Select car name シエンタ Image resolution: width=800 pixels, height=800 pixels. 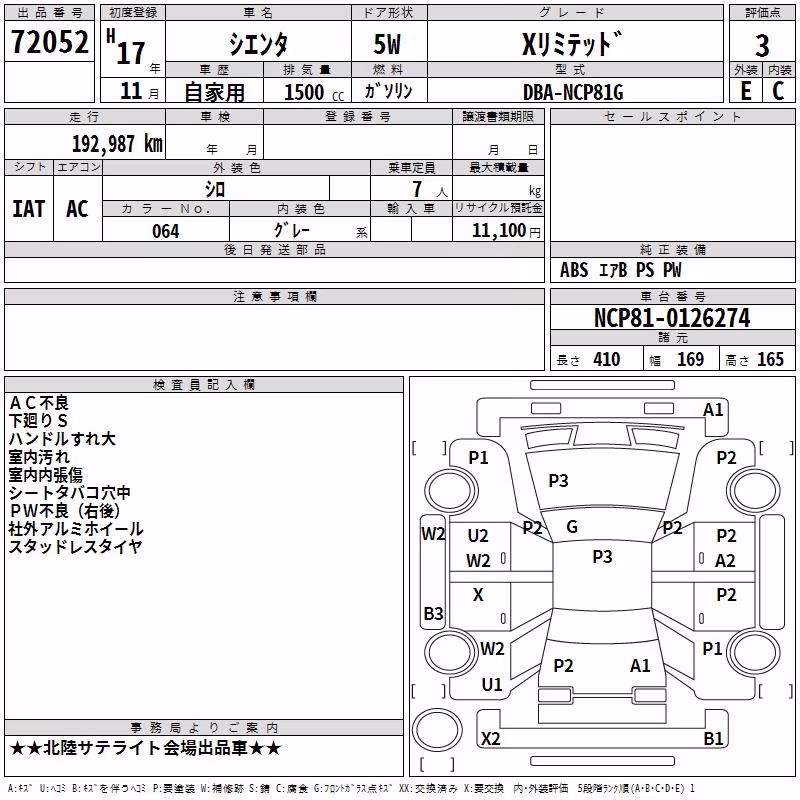(x=258, y=44)
